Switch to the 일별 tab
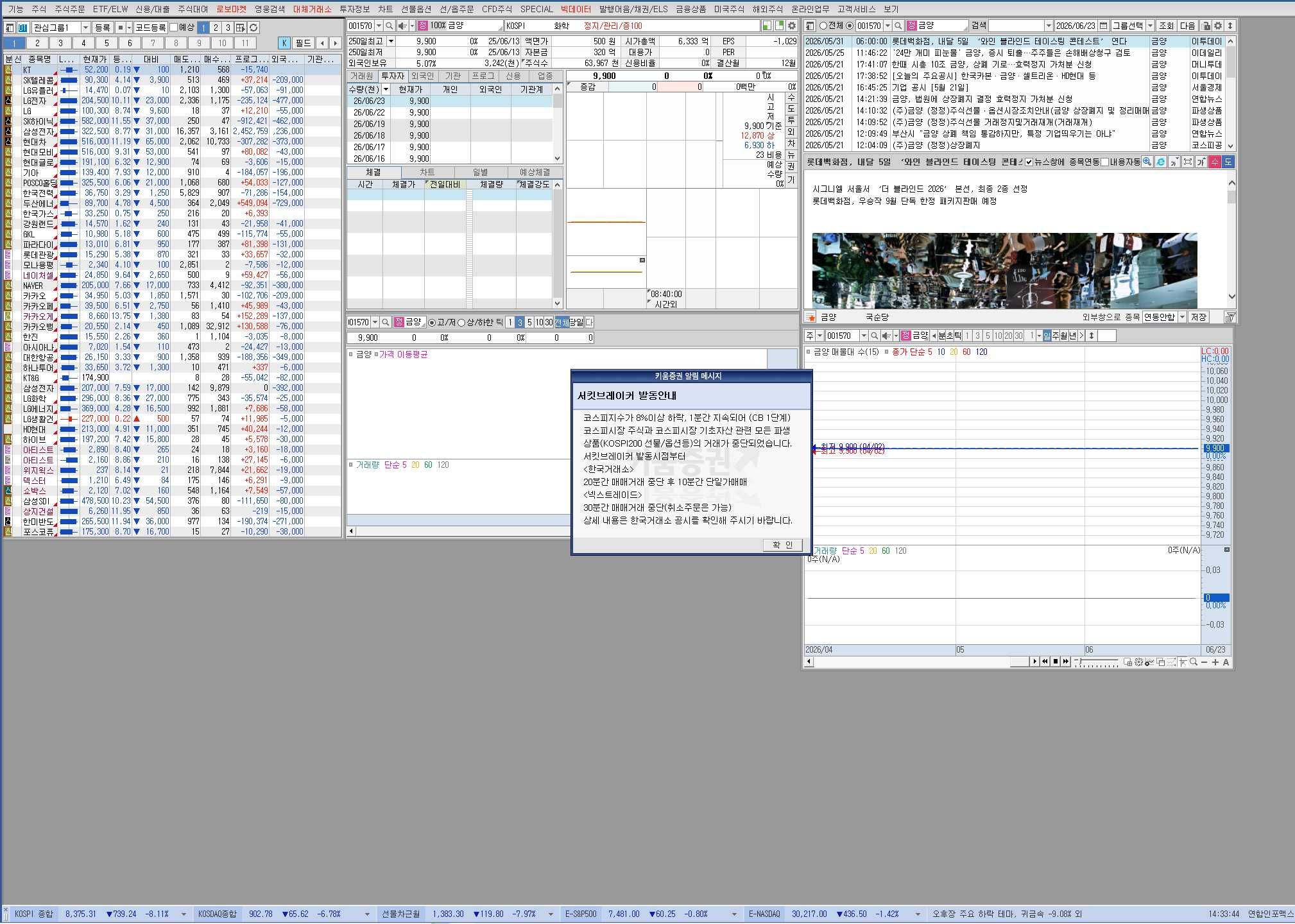The height and width of the screenshot is (924, 1295). 480,172
